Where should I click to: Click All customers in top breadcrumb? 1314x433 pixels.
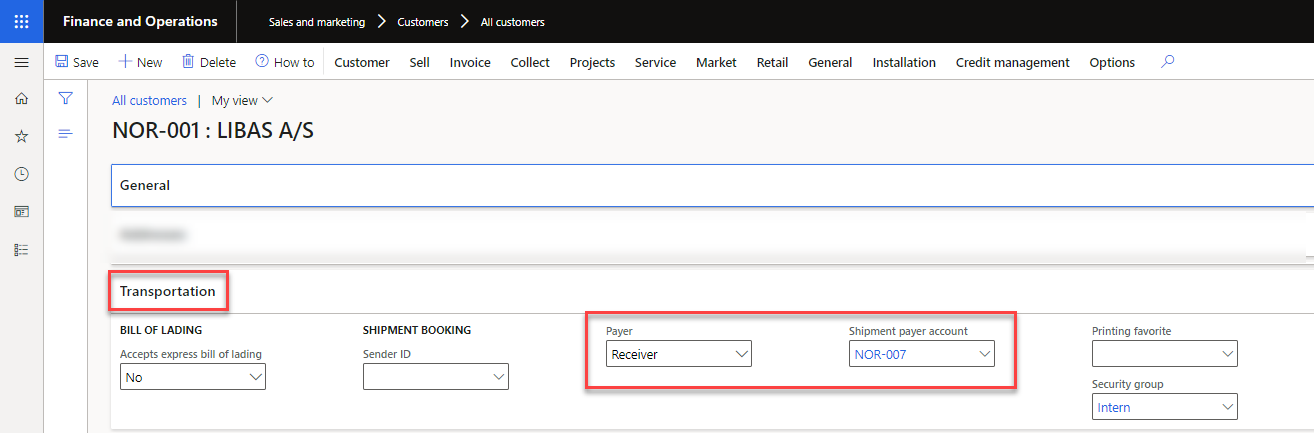coord(513,21)
